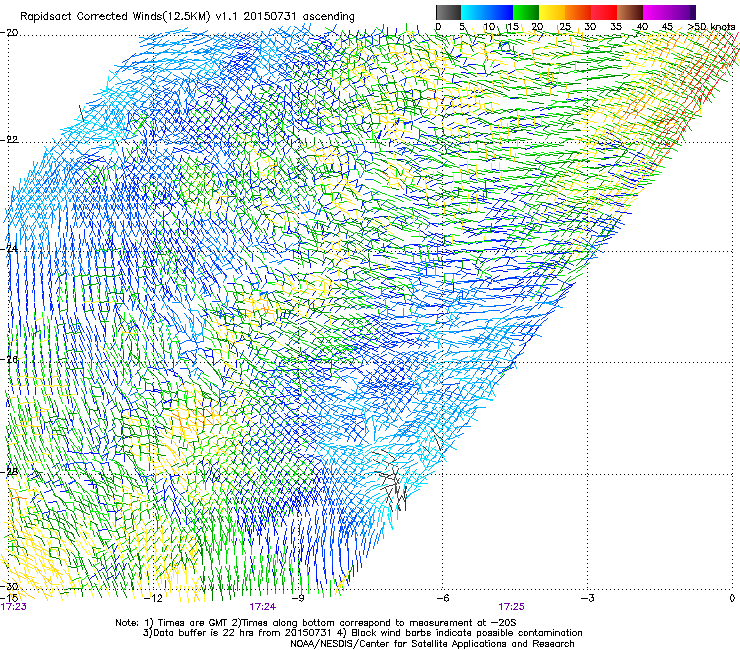Viewport: 740px width, 650px height.
Task: Click the '45' tick label on legend
Action: click(667, 27)
